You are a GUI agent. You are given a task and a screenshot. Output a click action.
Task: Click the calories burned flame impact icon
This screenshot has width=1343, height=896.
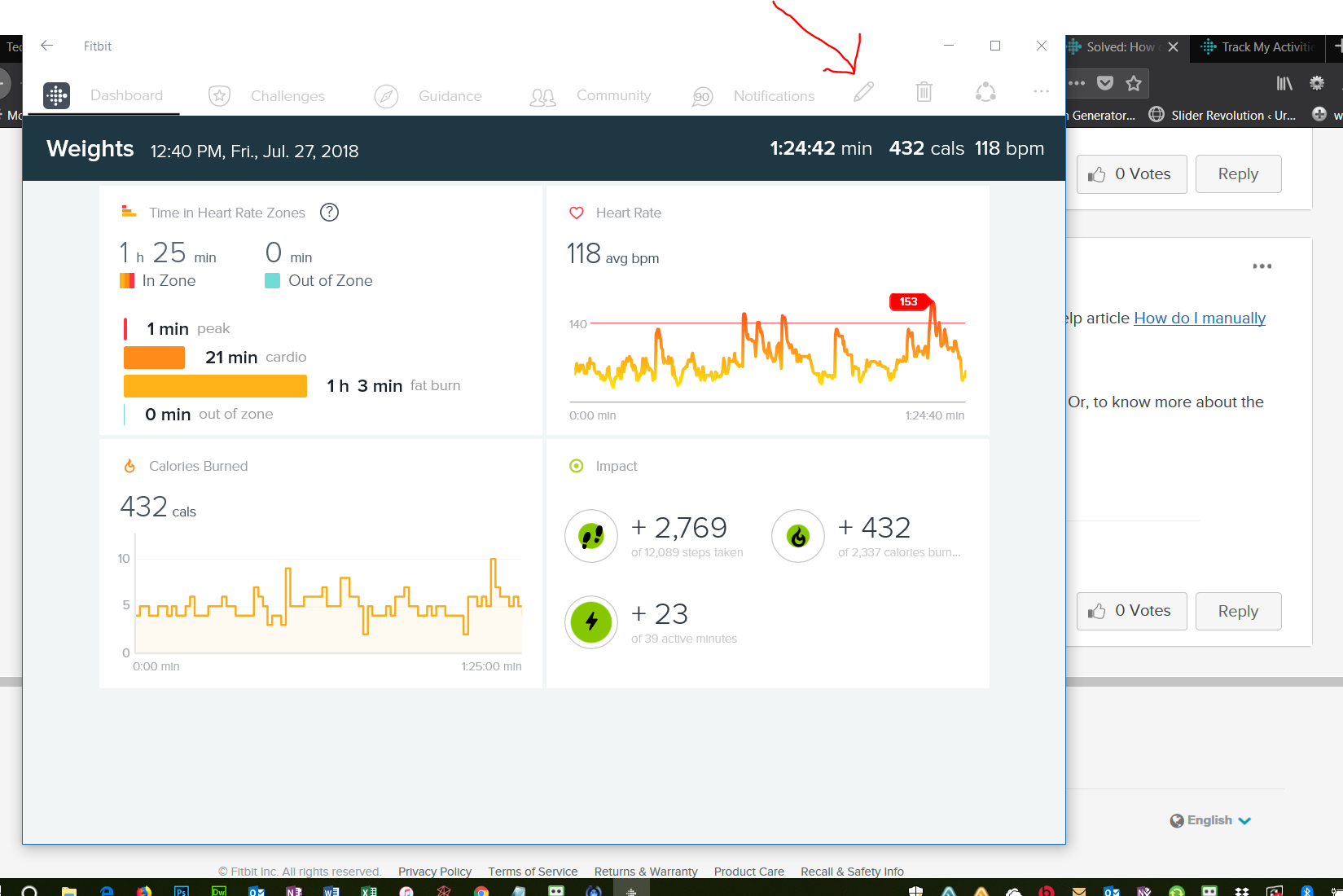click(798, 536)
